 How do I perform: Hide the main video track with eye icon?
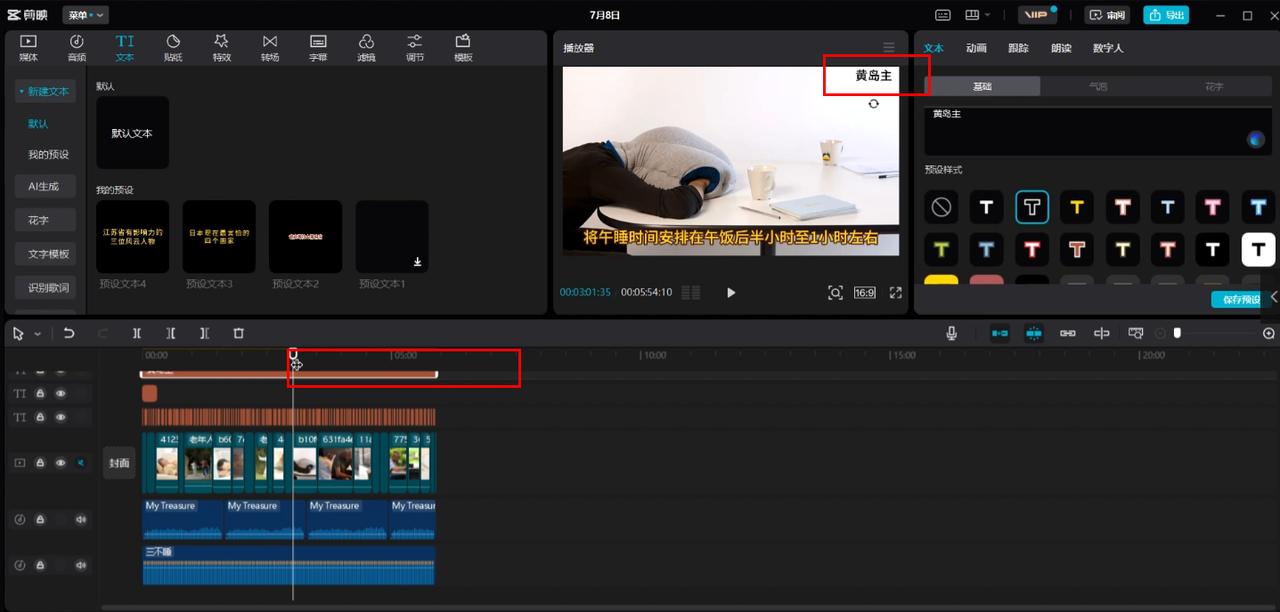(x=60, y=463)
